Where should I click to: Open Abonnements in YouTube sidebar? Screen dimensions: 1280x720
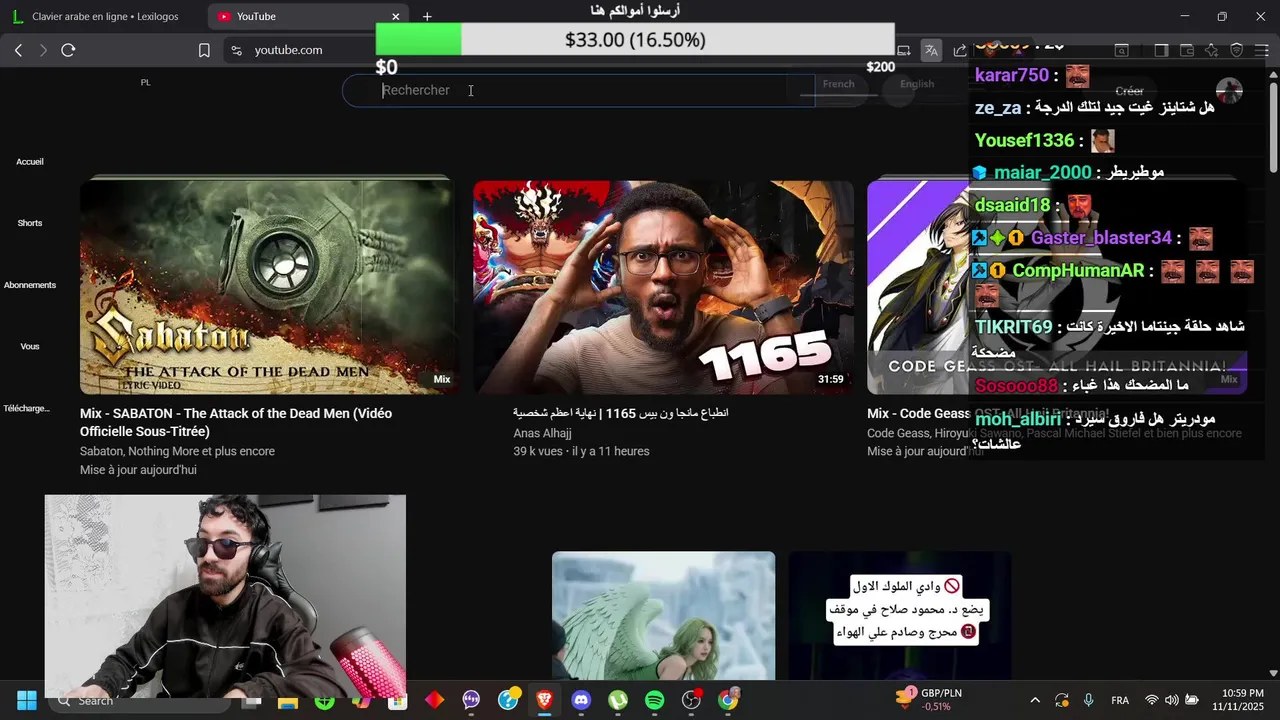tap(30, 285)
